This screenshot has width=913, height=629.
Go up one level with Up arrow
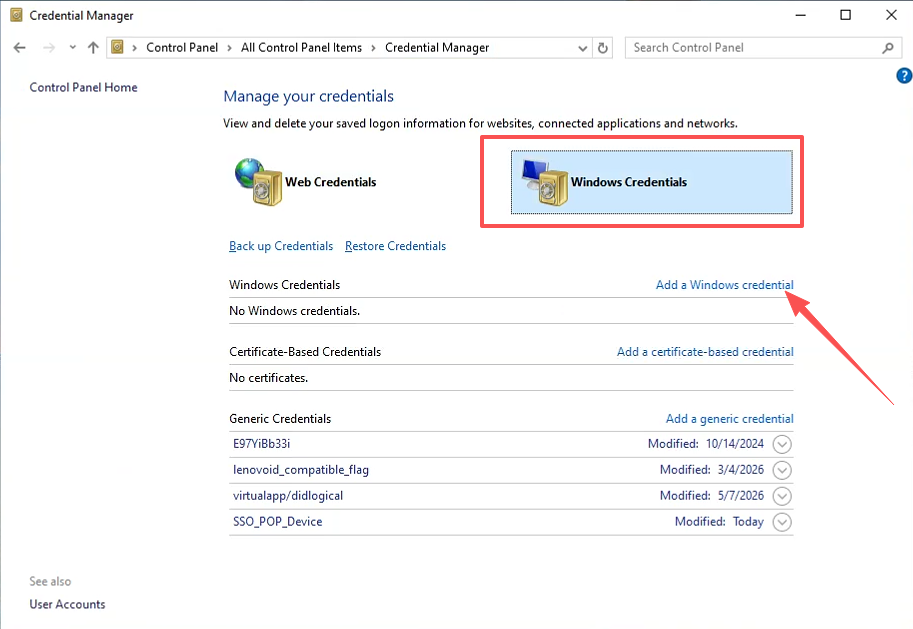tap(93, 48)
